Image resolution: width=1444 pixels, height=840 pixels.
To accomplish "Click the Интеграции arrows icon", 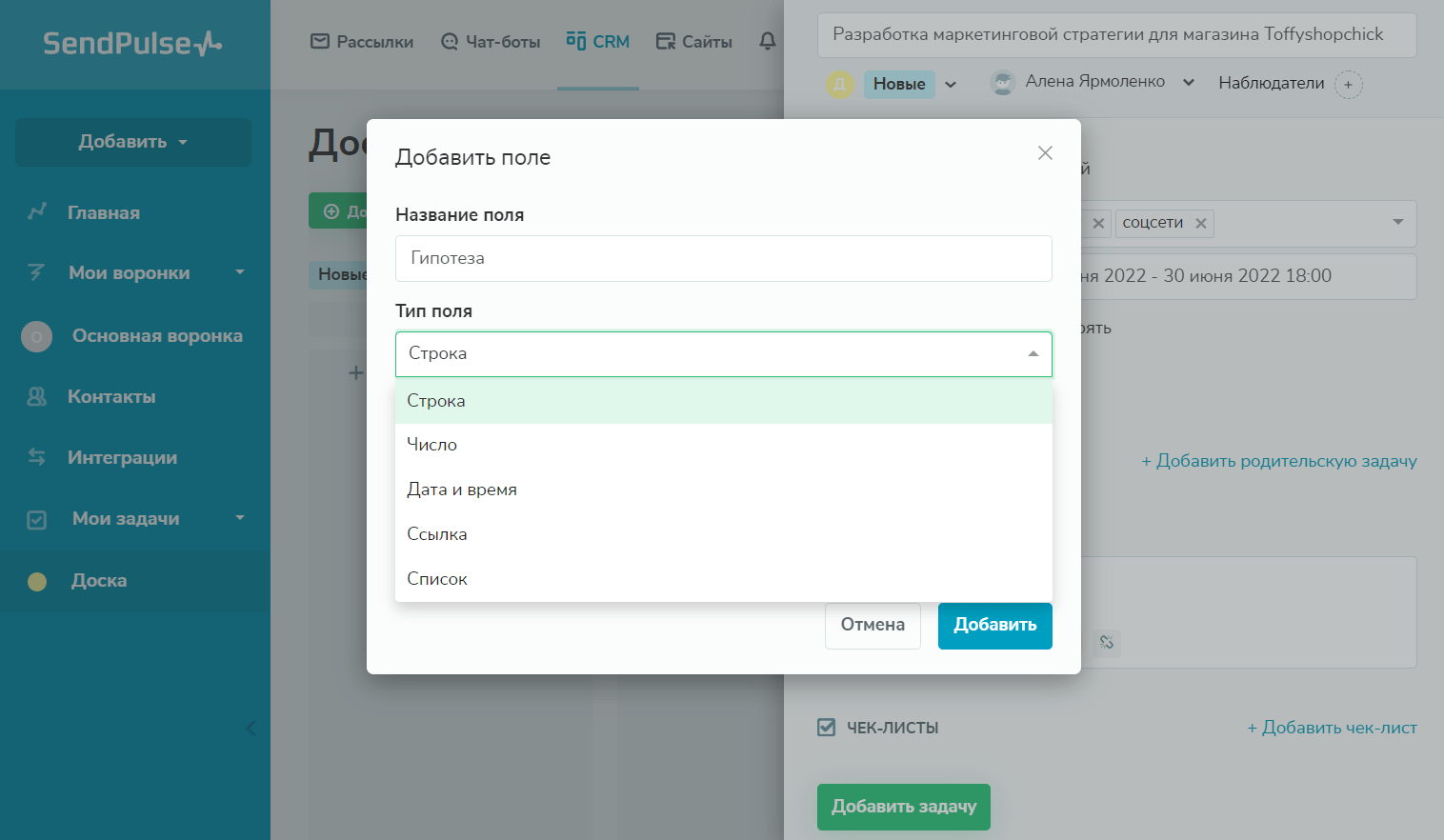I will click(37, 458).
